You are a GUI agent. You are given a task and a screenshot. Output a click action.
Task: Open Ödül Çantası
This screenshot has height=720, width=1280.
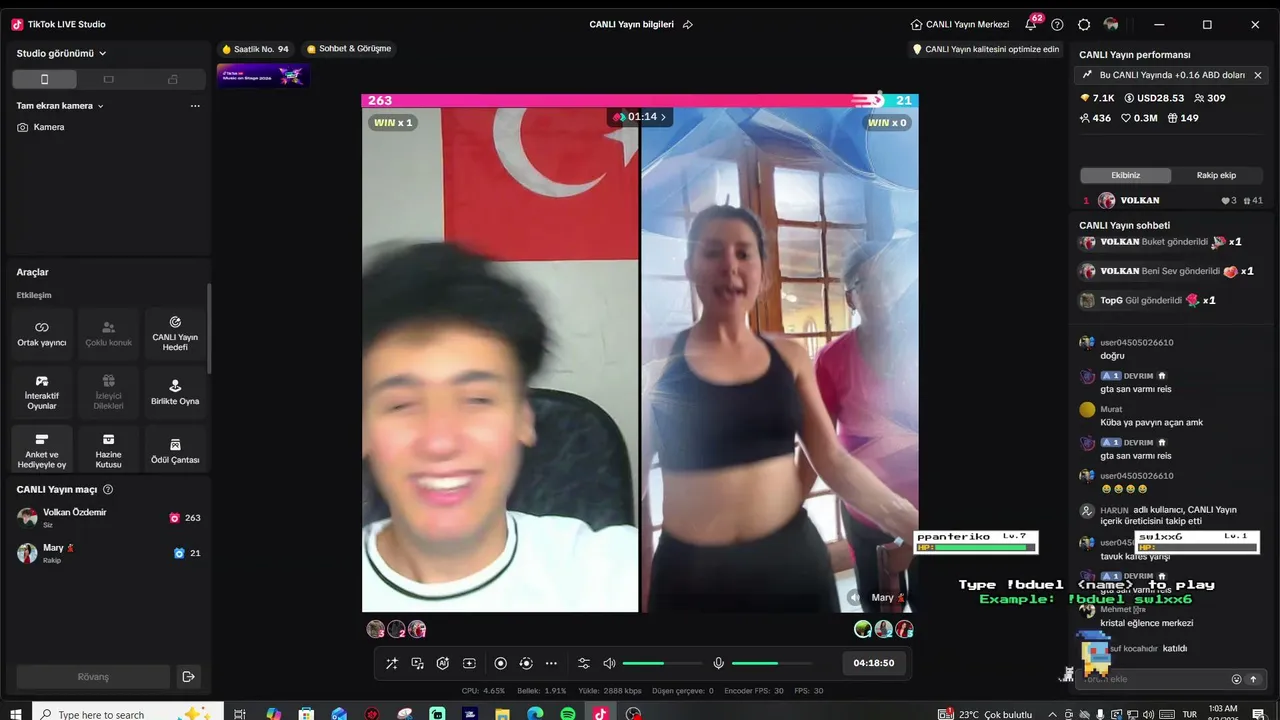point(175,451)
